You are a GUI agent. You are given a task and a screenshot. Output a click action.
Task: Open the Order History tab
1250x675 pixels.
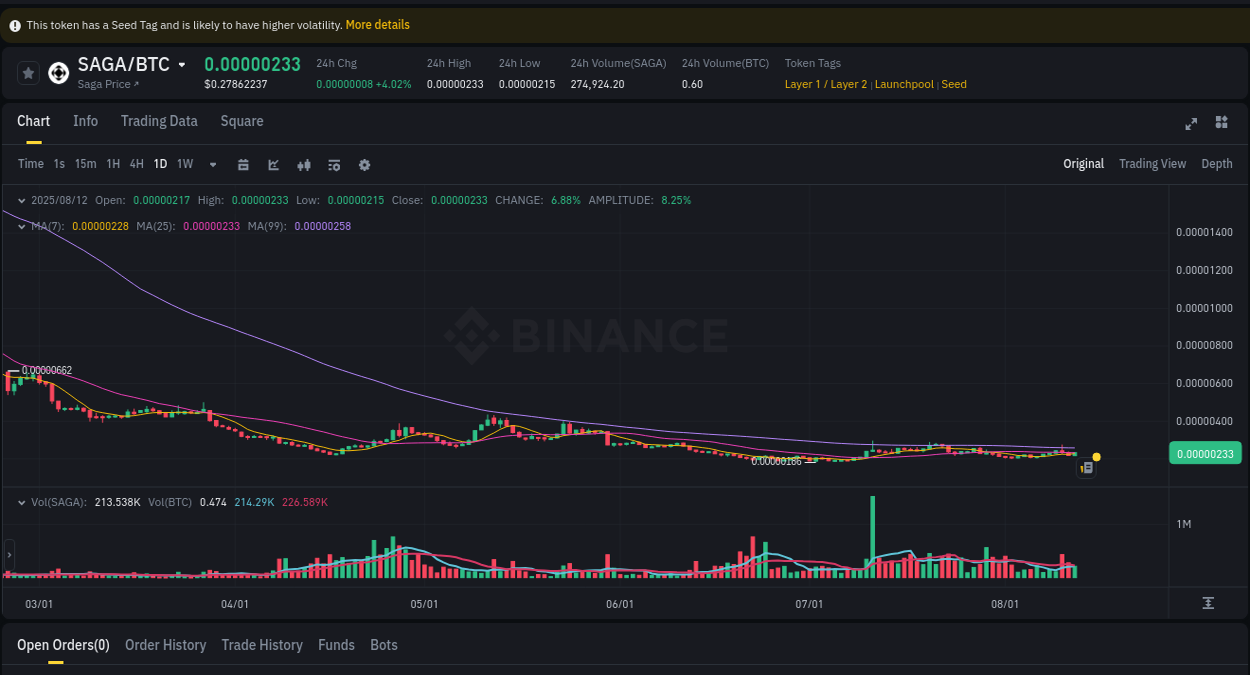point(165,645)
